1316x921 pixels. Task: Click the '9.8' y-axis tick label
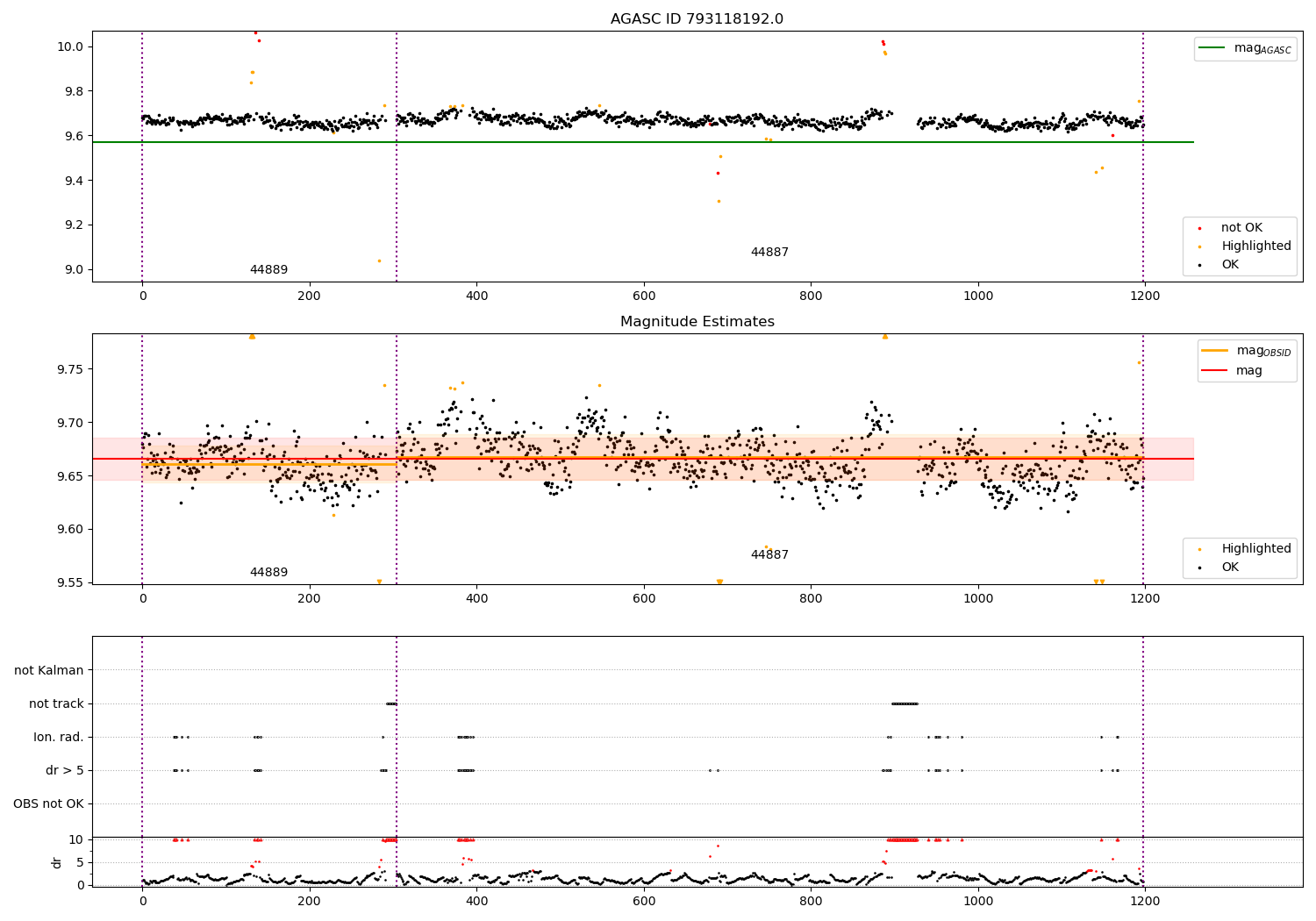point(75,91)
